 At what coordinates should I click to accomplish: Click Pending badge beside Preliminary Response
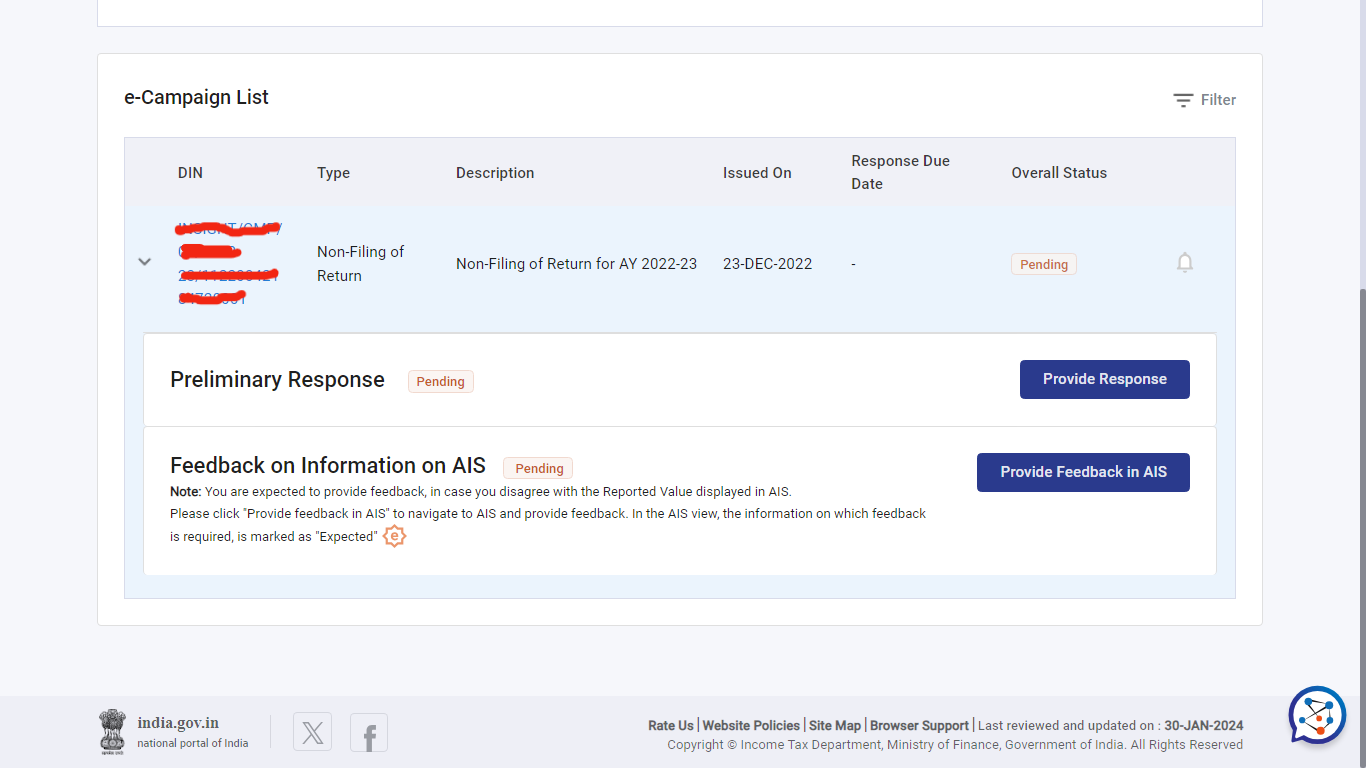[440, 381]
